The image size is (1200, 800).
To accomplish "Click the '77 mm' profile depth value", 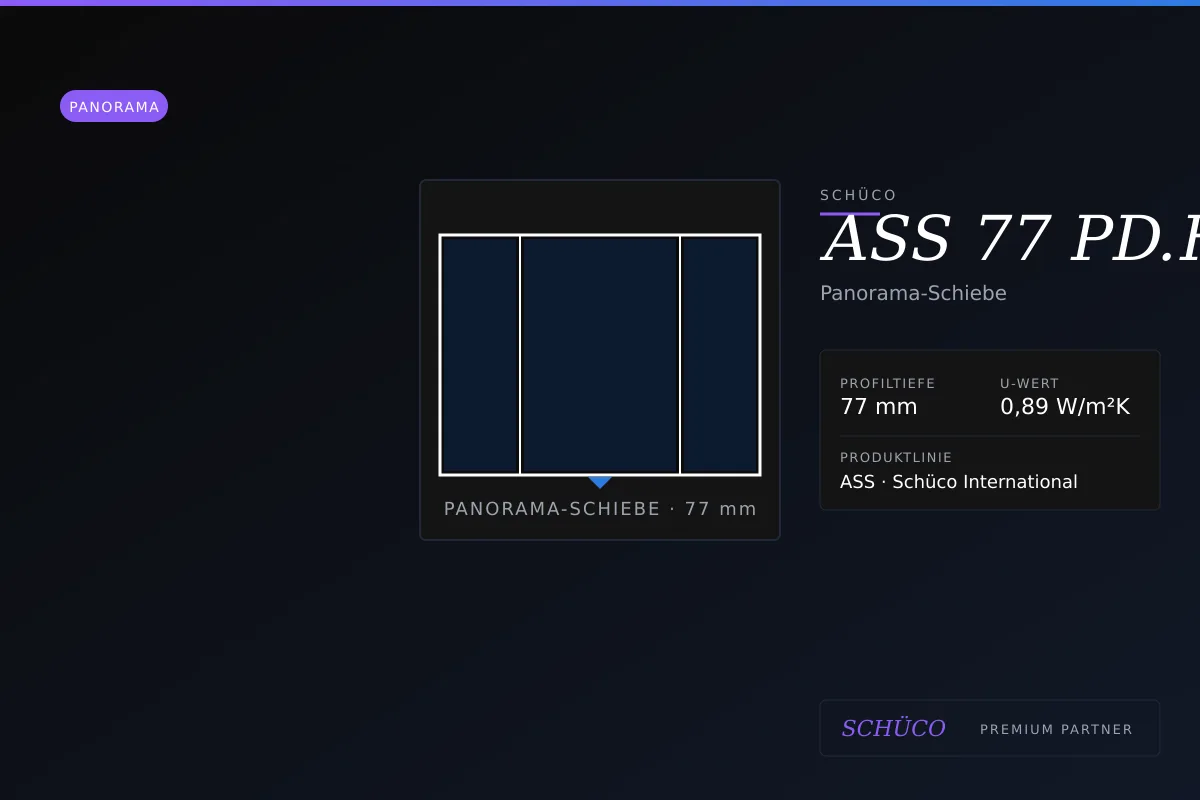I will (879, 407).
